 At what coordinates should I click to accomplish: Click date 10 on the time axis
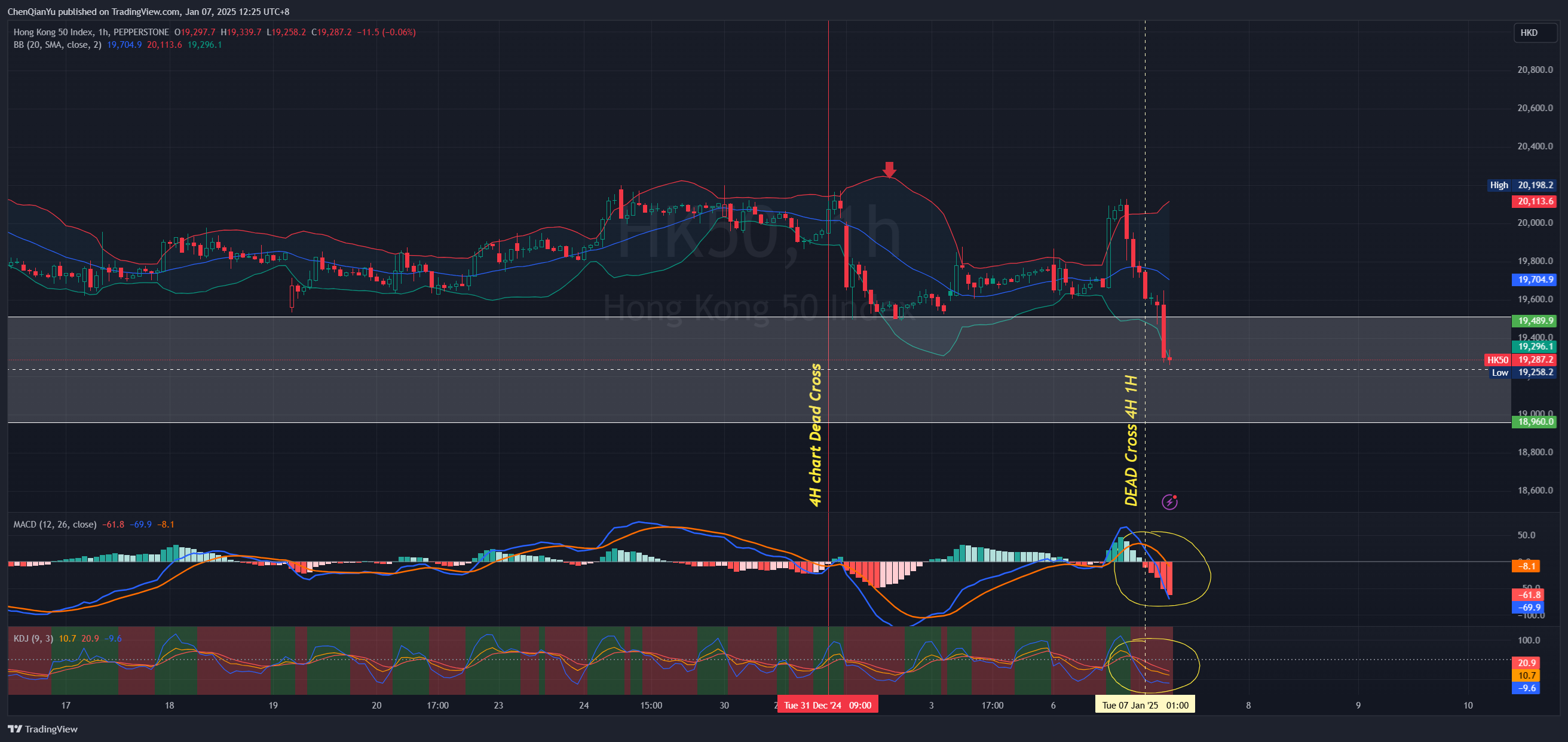[x=1468, y=706]
